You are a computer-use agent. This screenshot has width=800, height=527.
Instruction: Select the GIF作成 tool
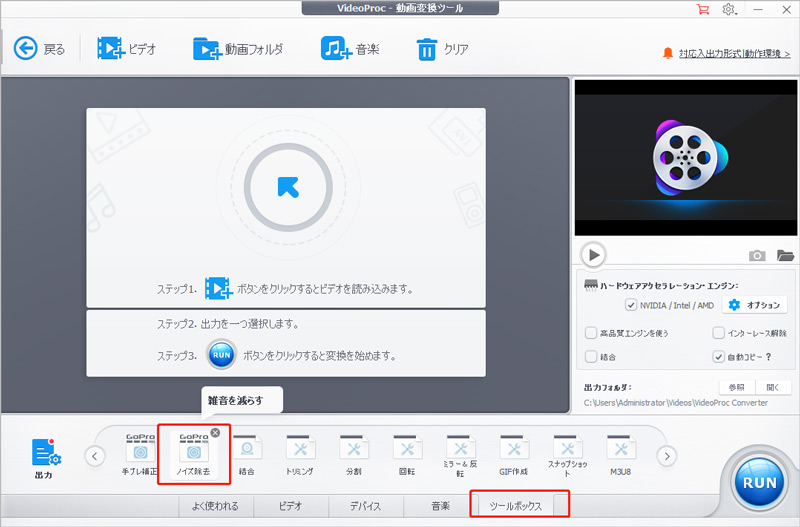tap(514, 454)
